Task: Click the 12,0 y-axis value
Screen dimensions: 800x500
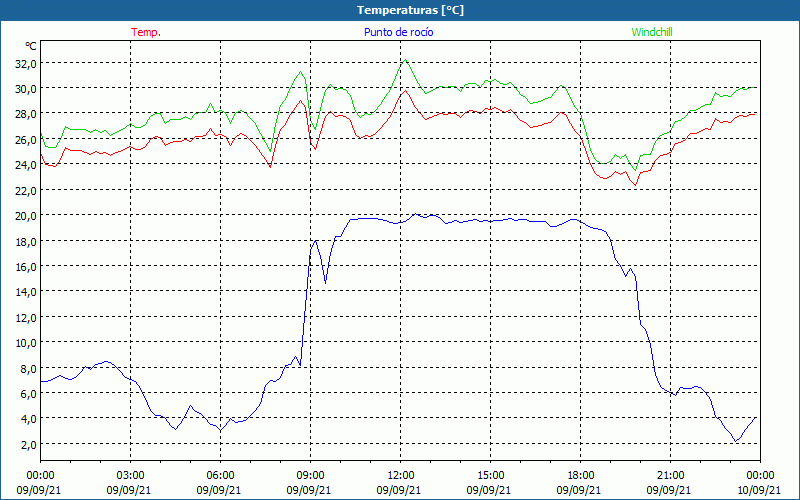Action: 26,317
